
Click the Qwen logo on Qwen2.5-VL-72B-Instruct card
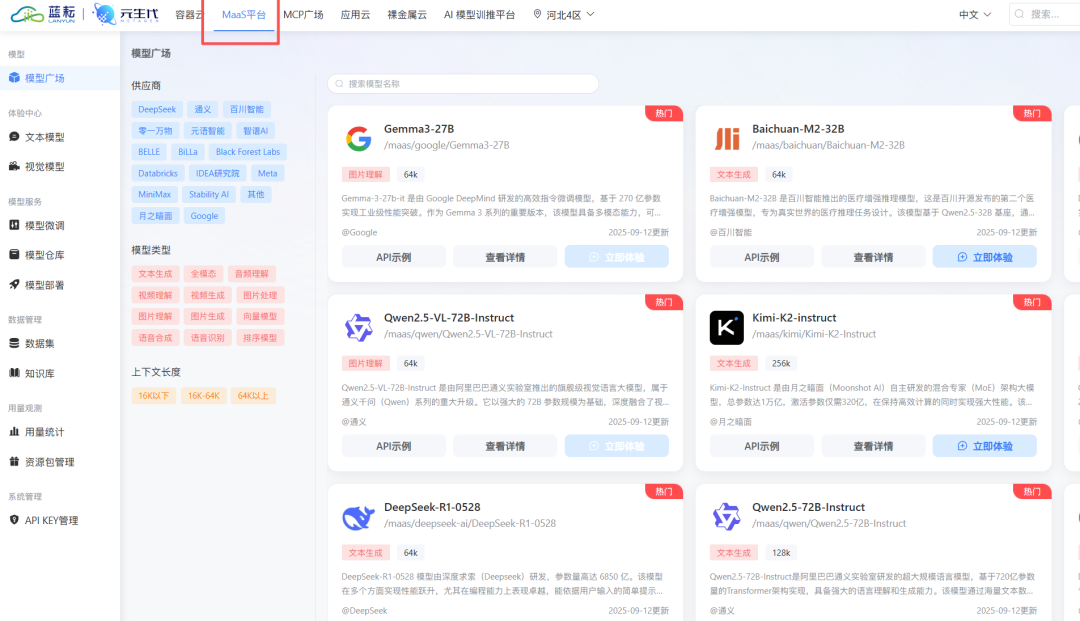point(358,327)
